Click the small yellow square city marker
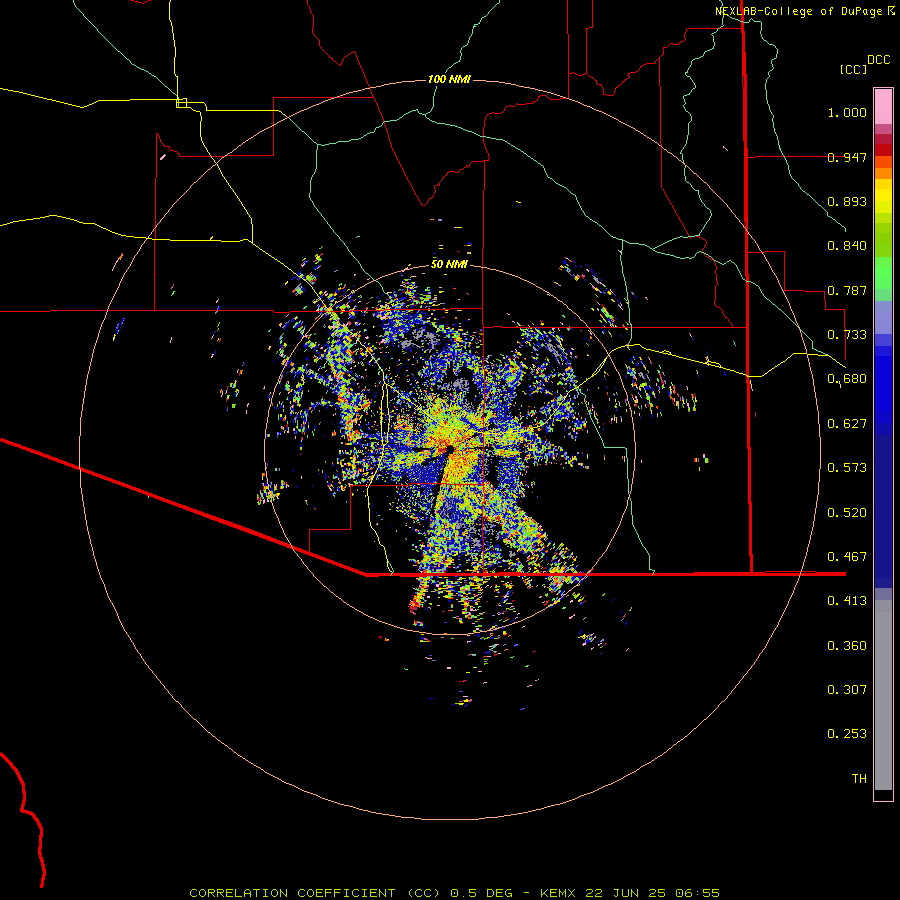 181,103
